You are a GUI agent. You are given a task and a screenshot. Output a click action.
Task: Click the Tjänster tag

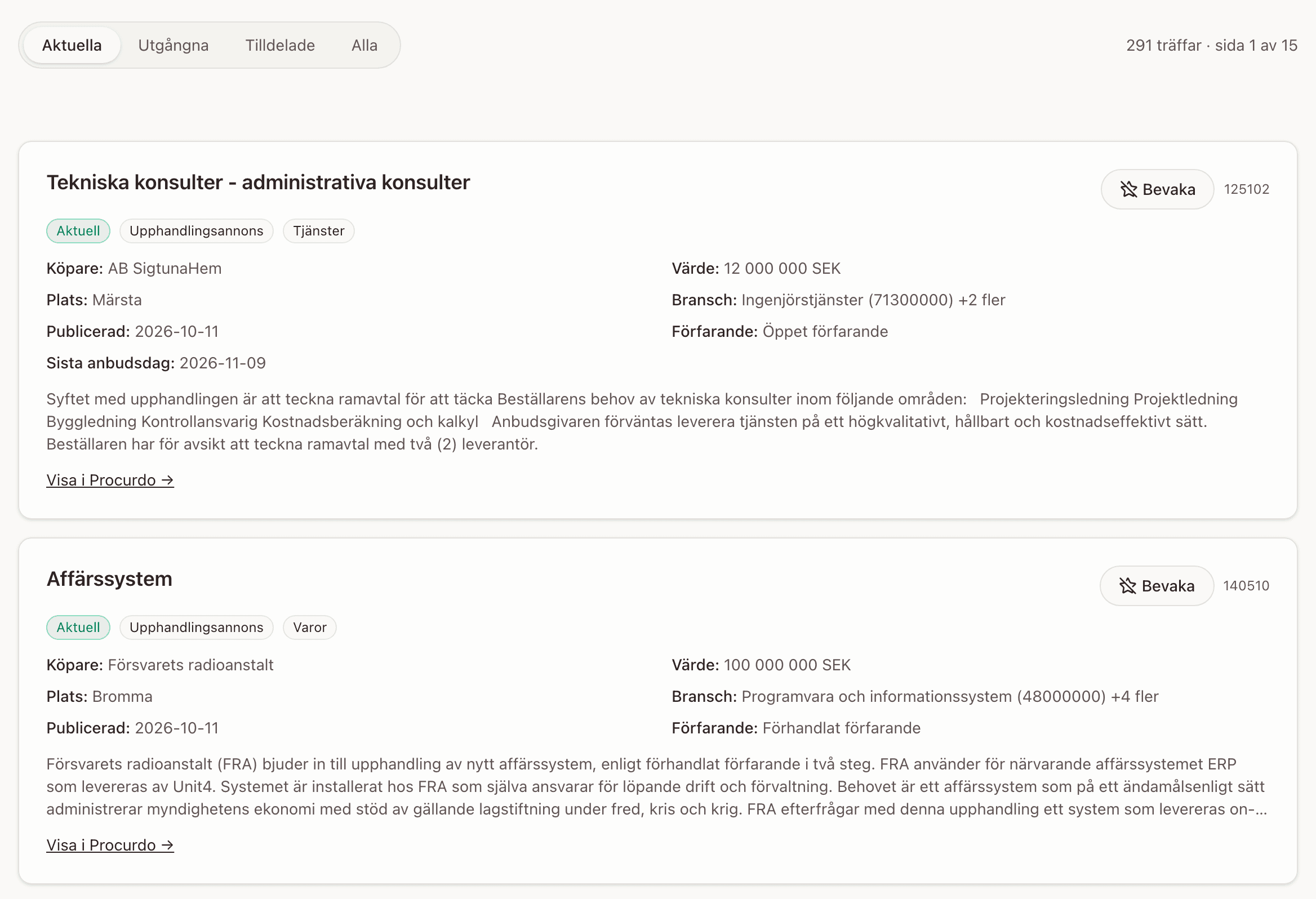click(x=319, y=231)
